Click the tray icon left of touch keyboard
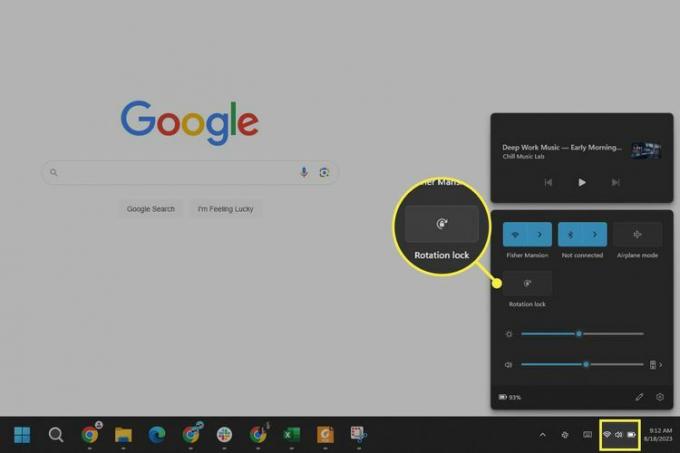 (565, 434)
